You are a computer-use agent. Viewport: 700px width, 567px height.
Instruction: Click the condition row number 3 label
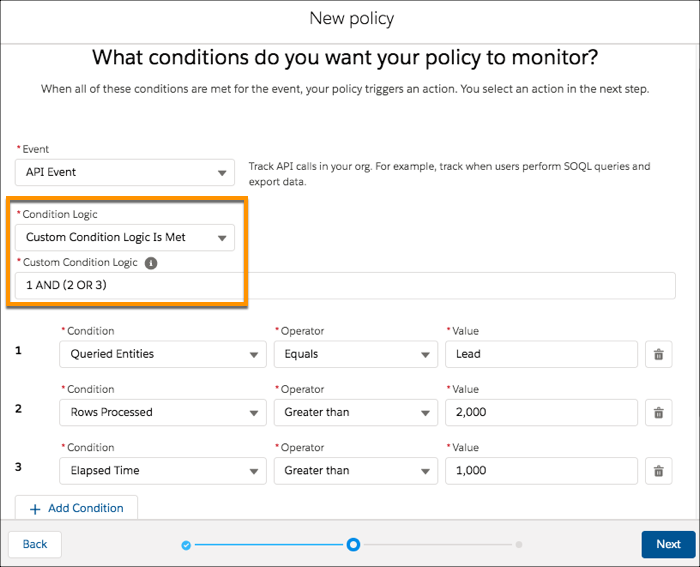[x=18, y=467]
